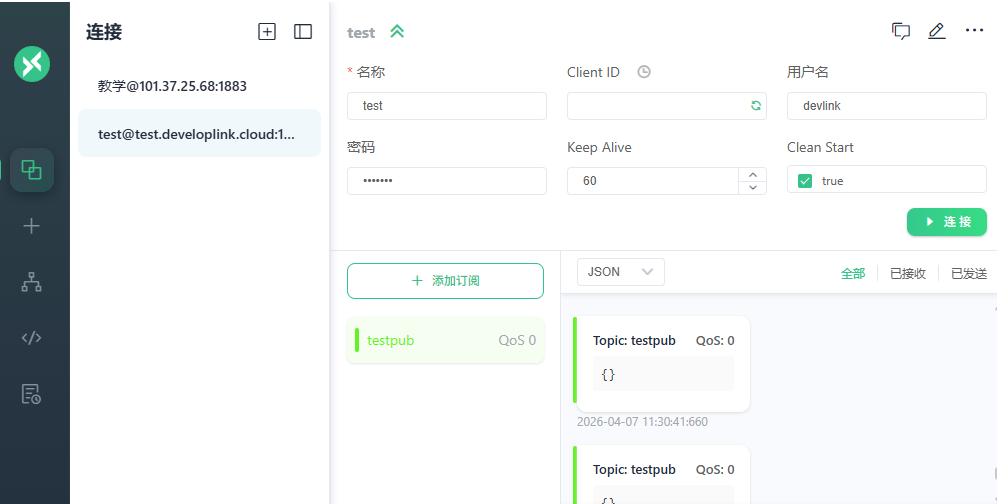Select the 全部 message filter tab
The image size is (997, 504).
point(853,273)
